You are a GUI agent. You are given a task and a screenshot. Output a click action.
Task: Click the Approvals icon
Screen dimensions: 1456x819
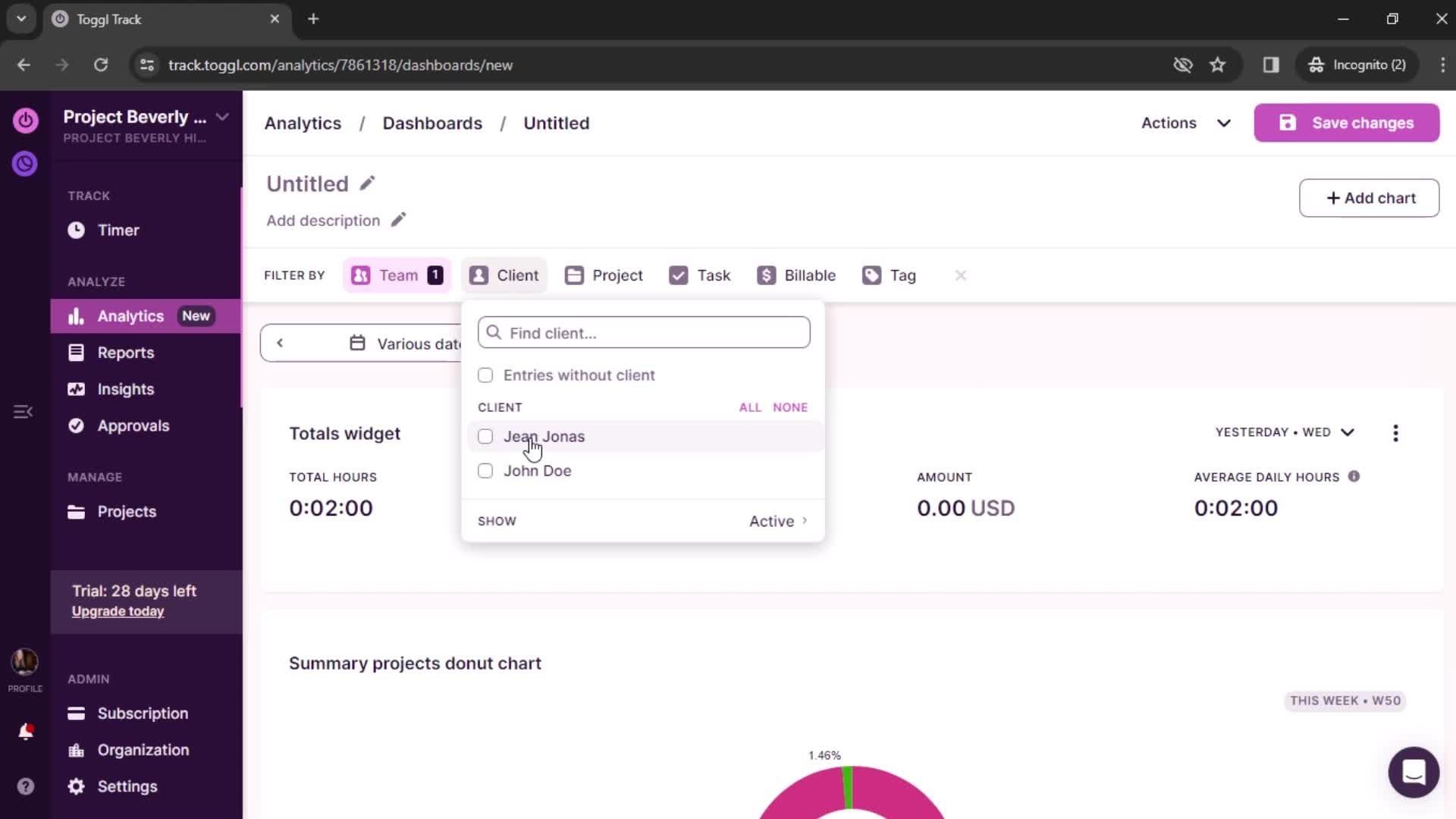tap(77, 425)
